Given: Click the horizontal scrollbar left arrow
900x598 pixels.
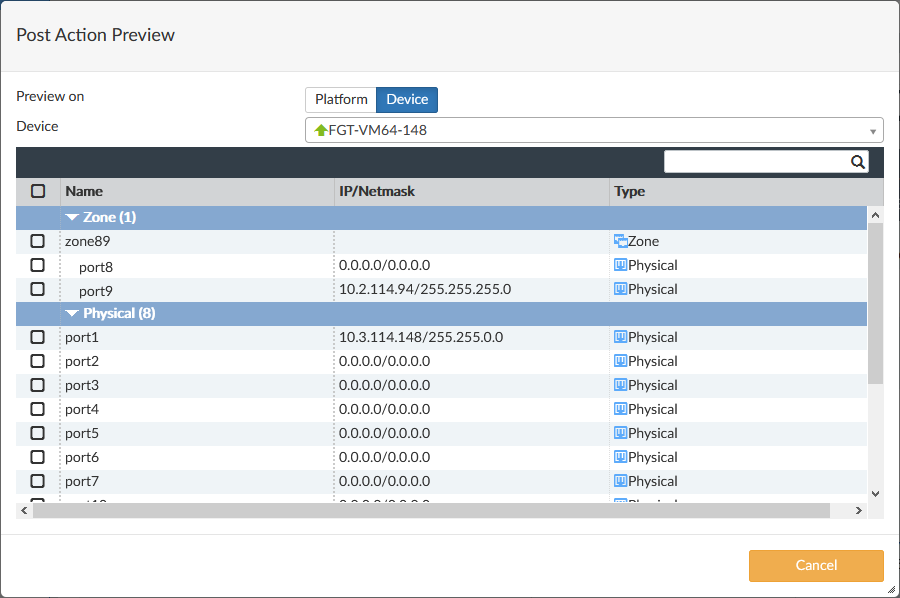Looking at the screenshot, I should [x=24, y=510].
